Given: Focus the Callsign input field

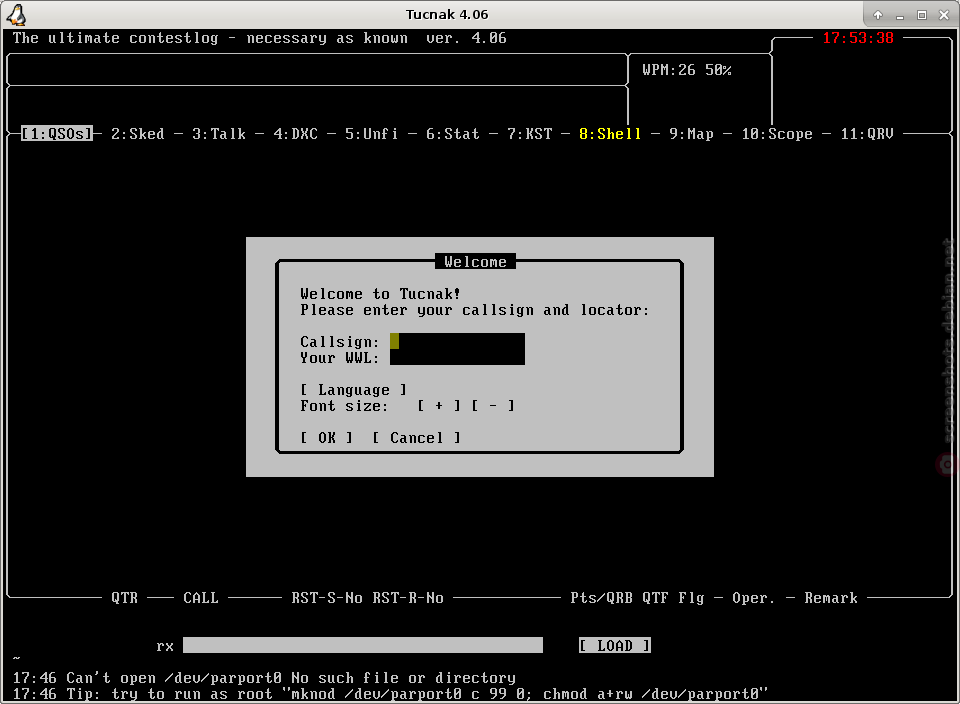Looking at the screenshot, I should (457, 341).
